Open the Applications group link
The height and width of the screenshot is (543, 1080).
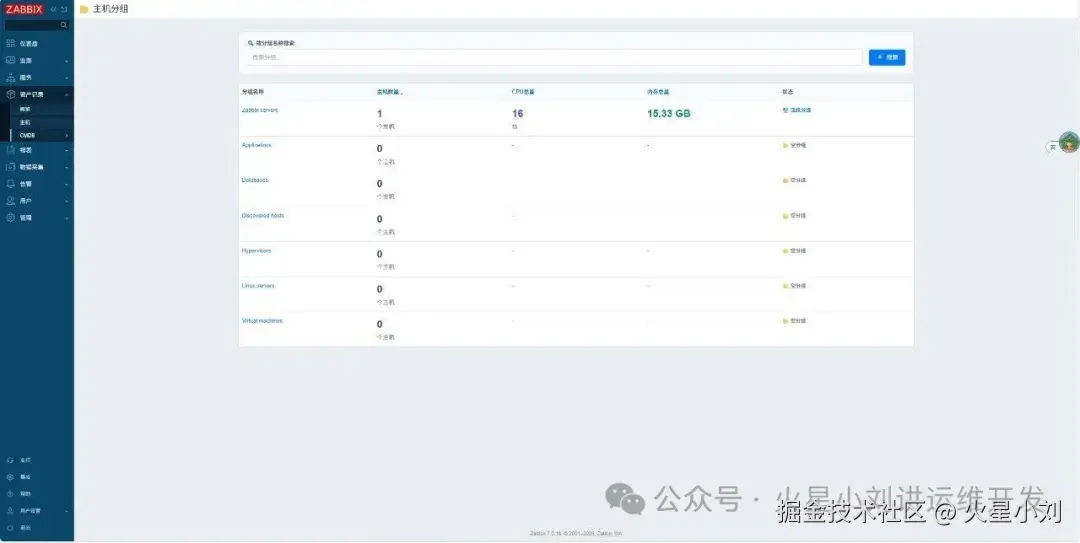coord(256,145)
